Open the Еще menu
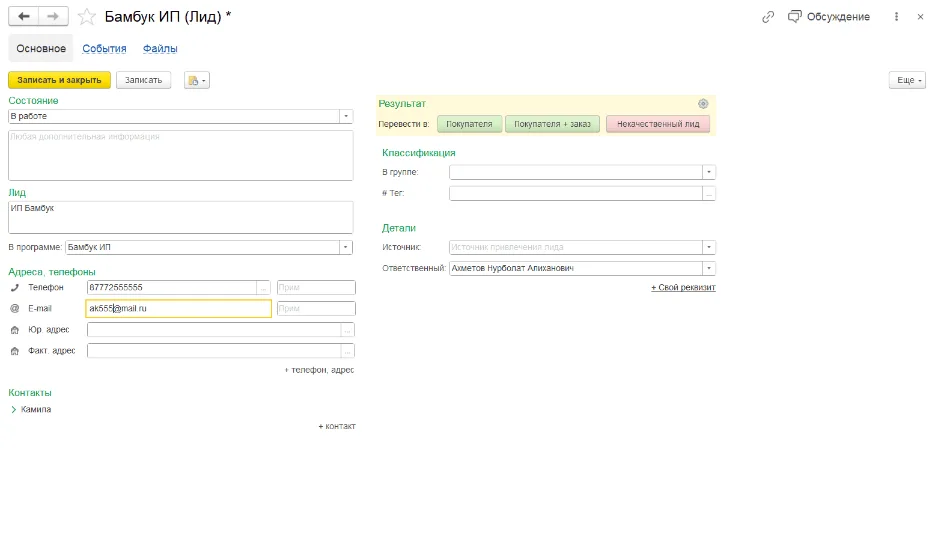Image resolution: width=935 pixels, height=550 pixels. [907, 80]
